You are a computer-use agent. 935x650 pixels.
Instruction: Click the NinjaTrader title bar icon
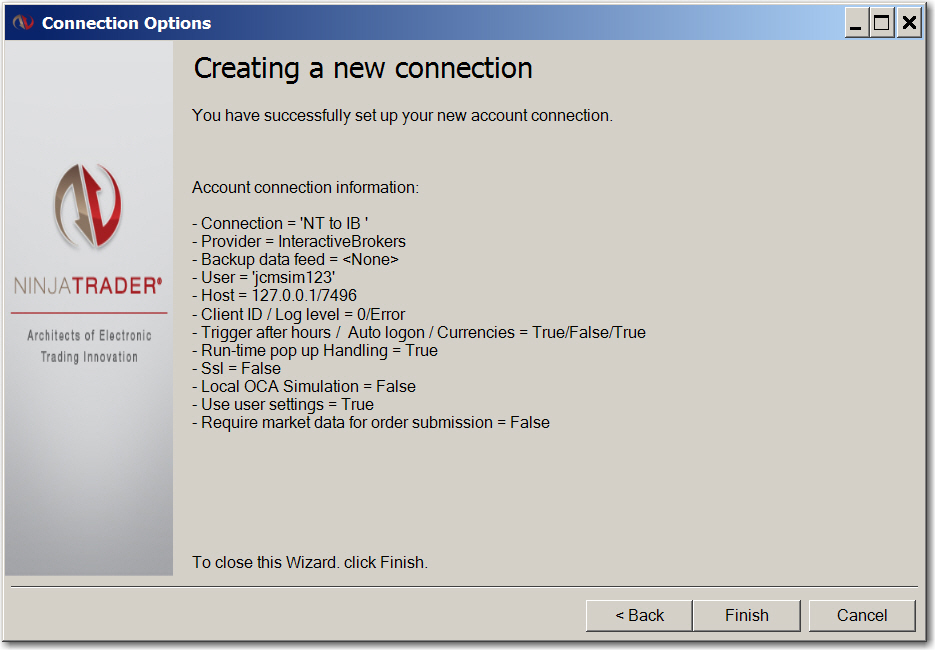(23, 23)
